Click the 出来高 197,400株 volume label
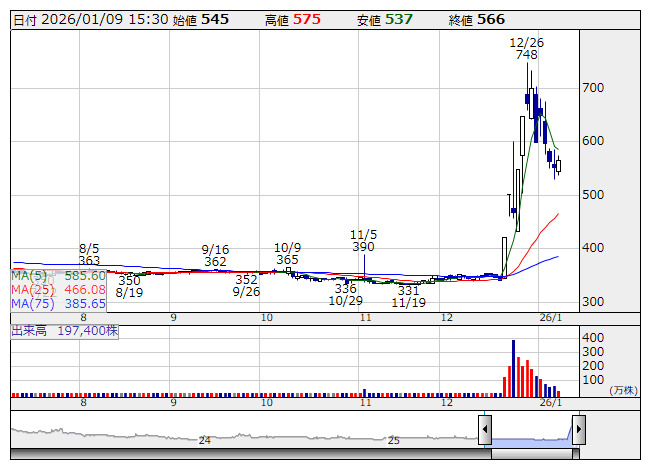 click(x=65, y=329)
